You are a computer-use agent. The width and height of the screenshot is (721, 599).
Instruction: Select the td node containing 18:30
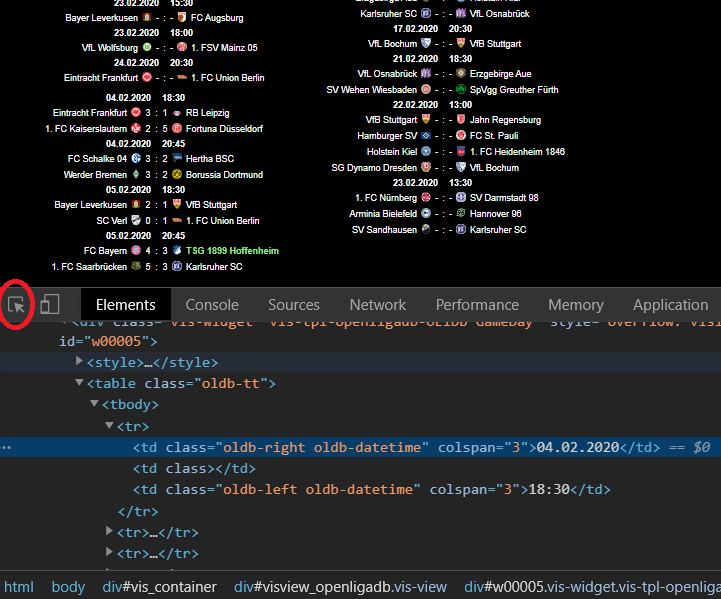372,490
